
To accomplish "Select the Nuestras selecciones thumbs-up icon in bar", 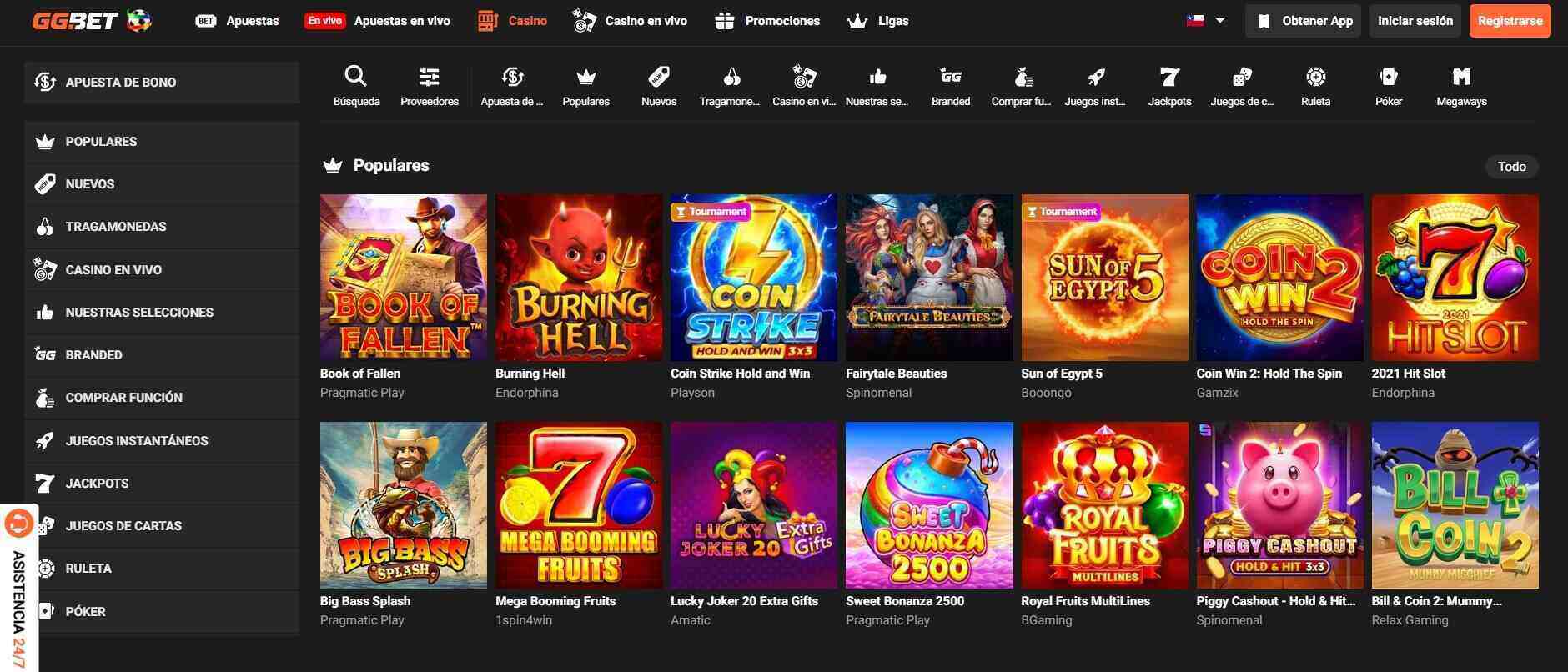I will click(877, 77).
